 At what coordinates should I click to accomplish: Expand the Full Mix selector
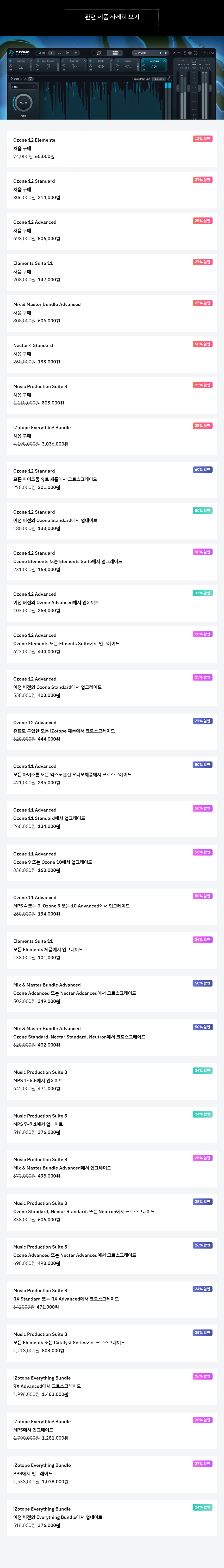point(41,53)
